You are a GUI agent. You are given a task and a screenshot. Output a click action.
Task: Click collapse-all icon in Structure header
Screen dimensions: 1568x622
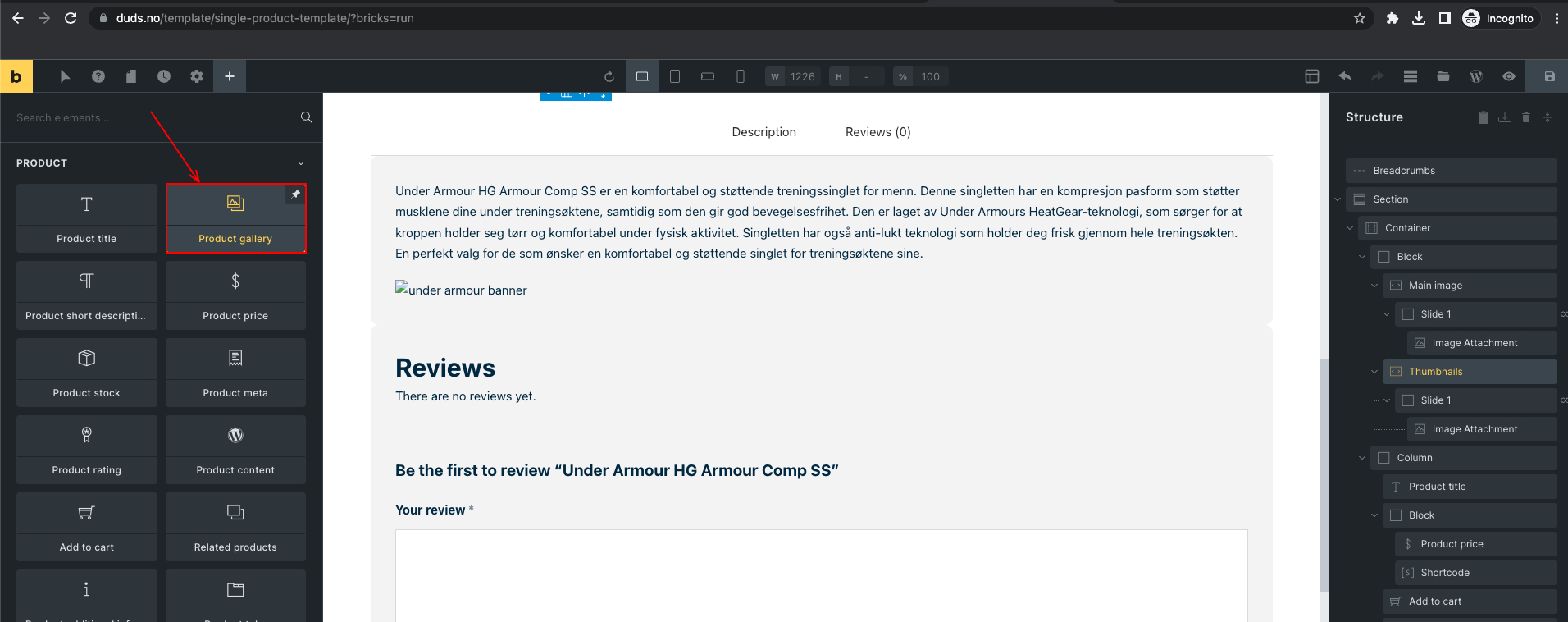[x=1547, y=117]
